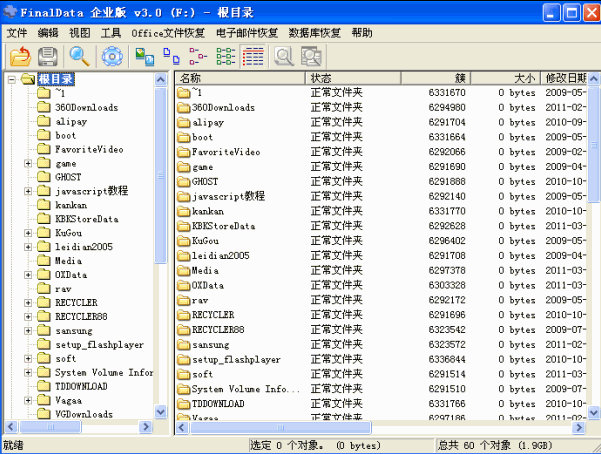The width and height of the screenshot is (601, 454).
Task: Select alipay in the folder tree
Action: click(71, 122)
